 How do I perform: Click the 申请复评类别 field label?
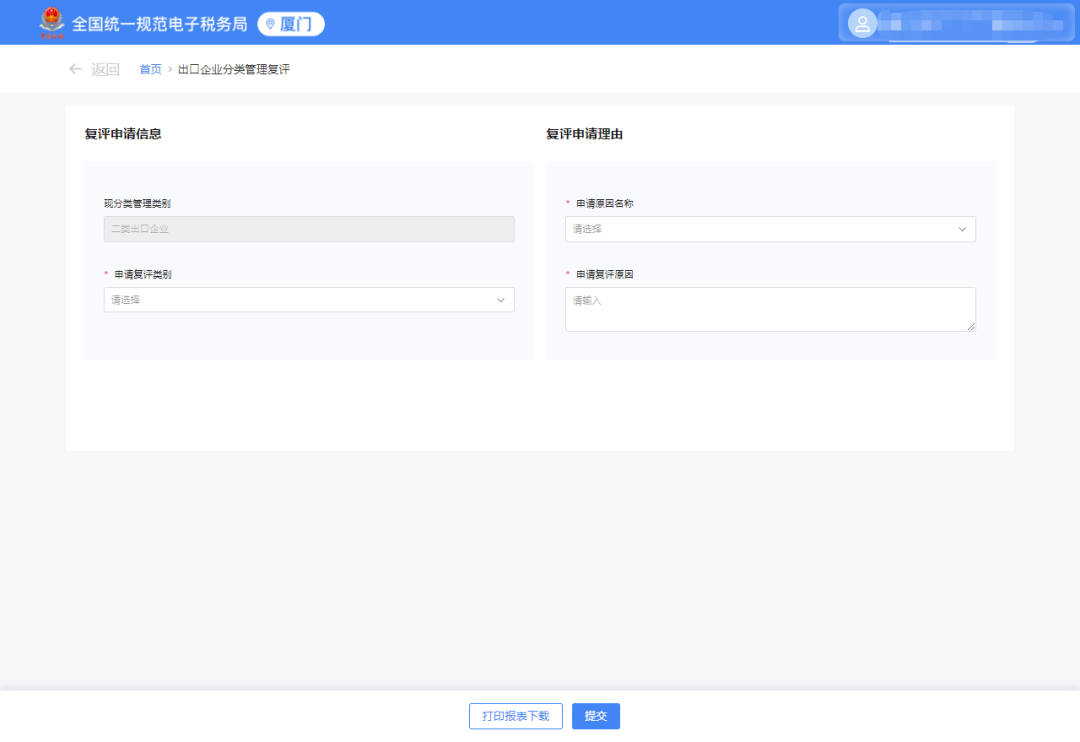(143, 274)
